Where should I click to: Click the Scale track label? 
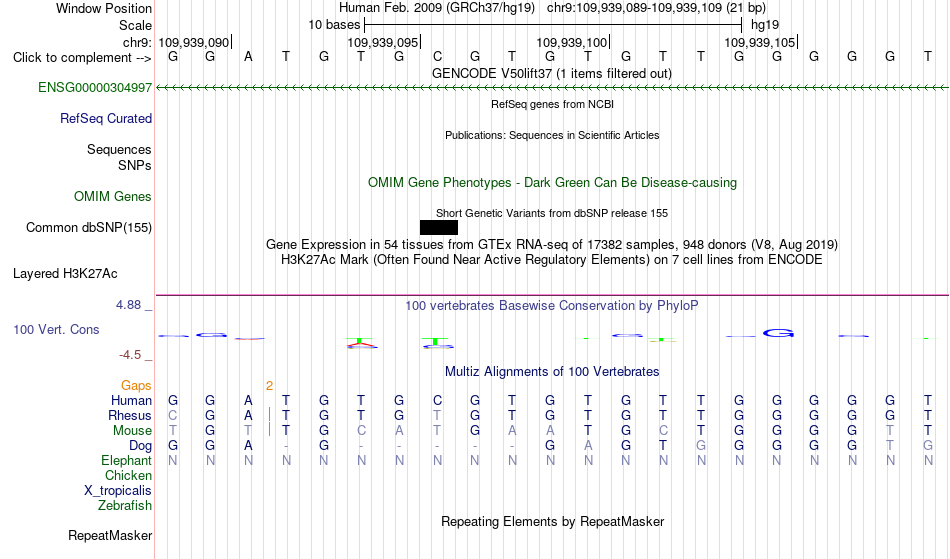[135, 25]
